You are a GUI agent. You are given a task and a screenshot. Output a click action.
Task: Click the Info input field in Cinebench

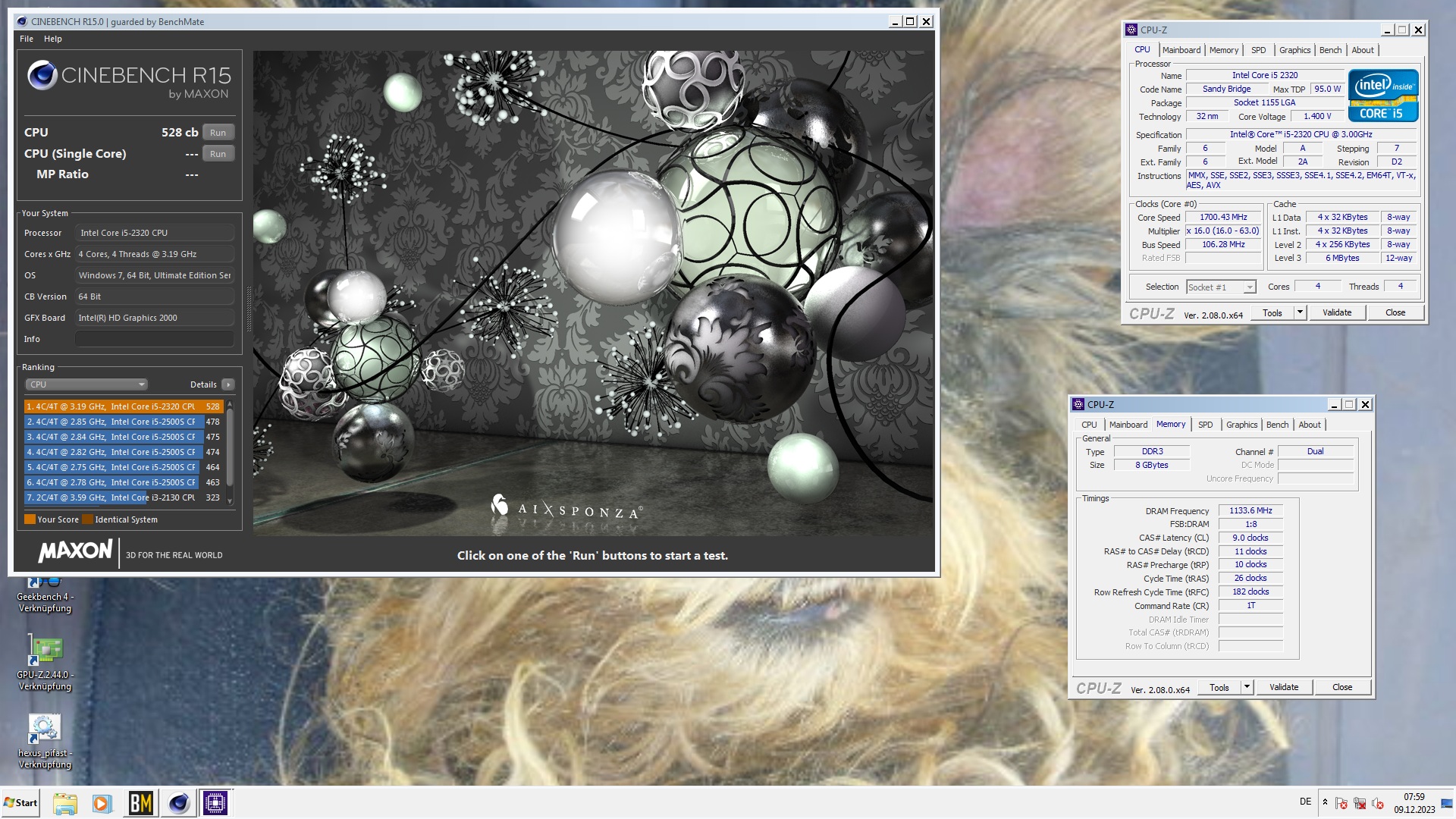155,339
